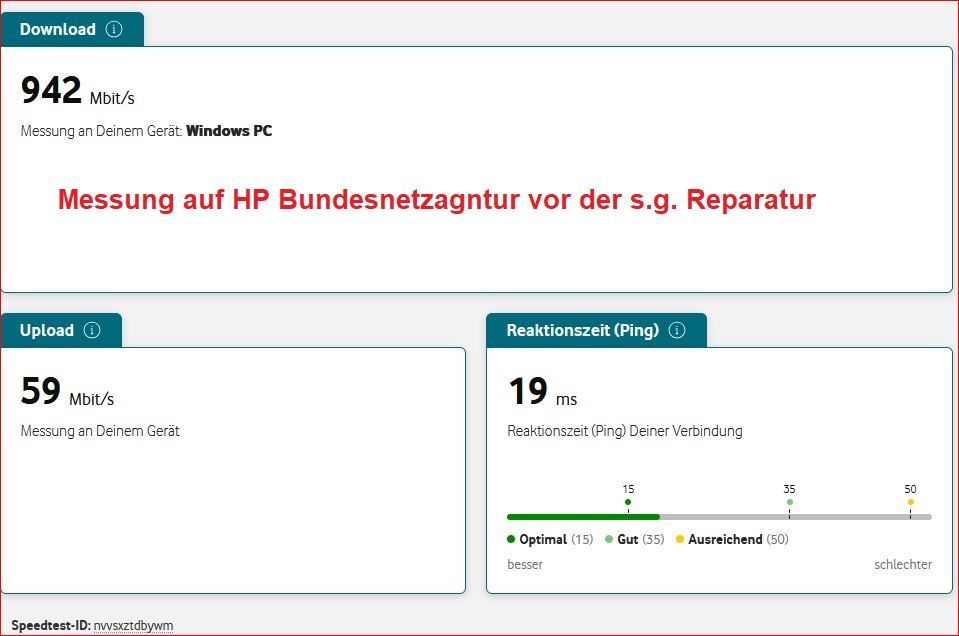This screenshot has height=636, width=959.
Task: Open the Reaktionszeit (Ping) panel header
Action: 581,330
